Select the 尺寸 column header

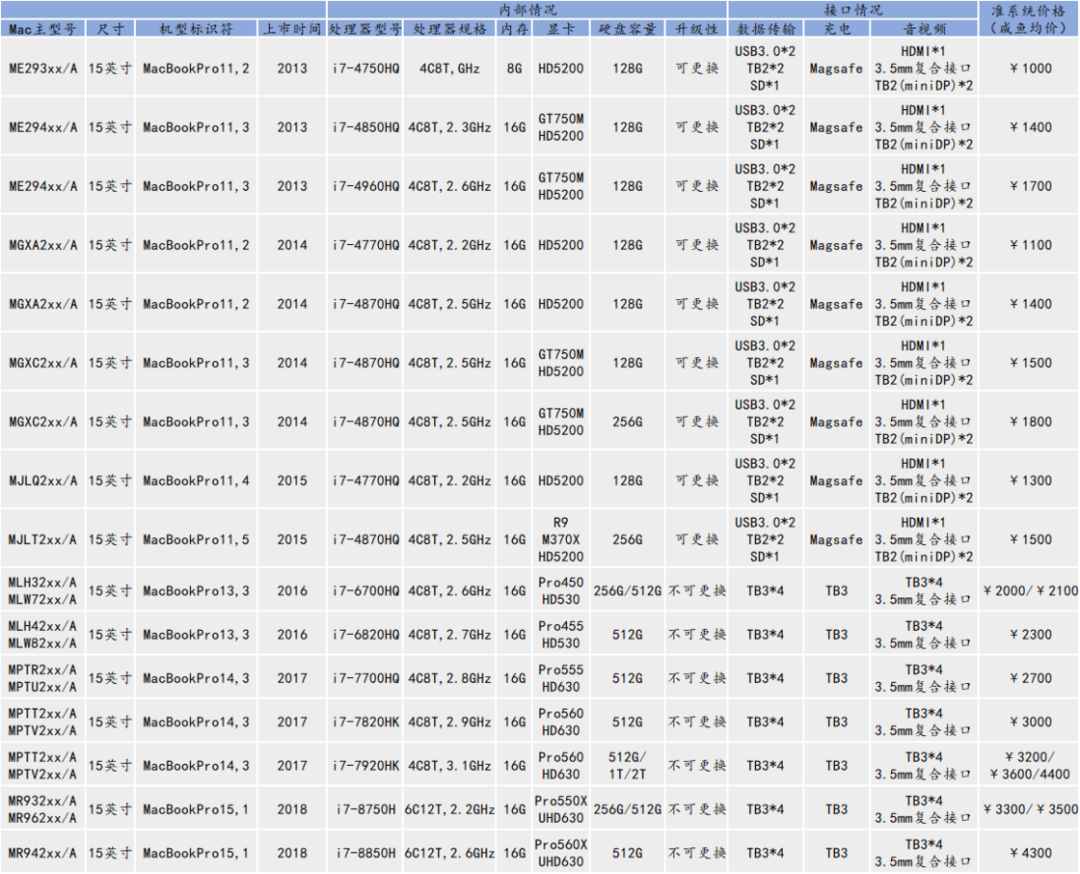click(x=110, y=29)
